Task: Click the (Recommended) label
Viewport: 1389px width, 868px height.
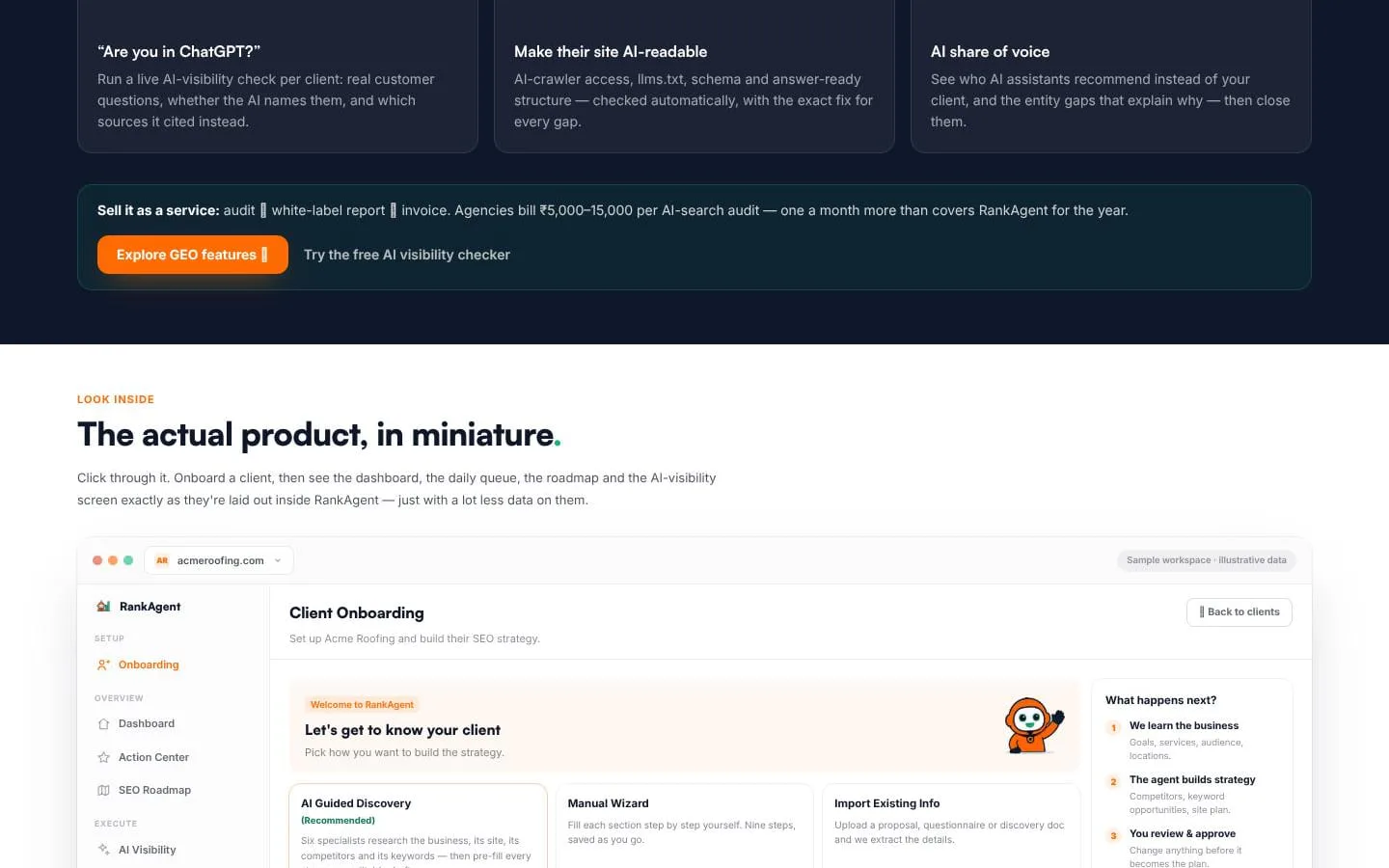Action: tap(338, 821)
